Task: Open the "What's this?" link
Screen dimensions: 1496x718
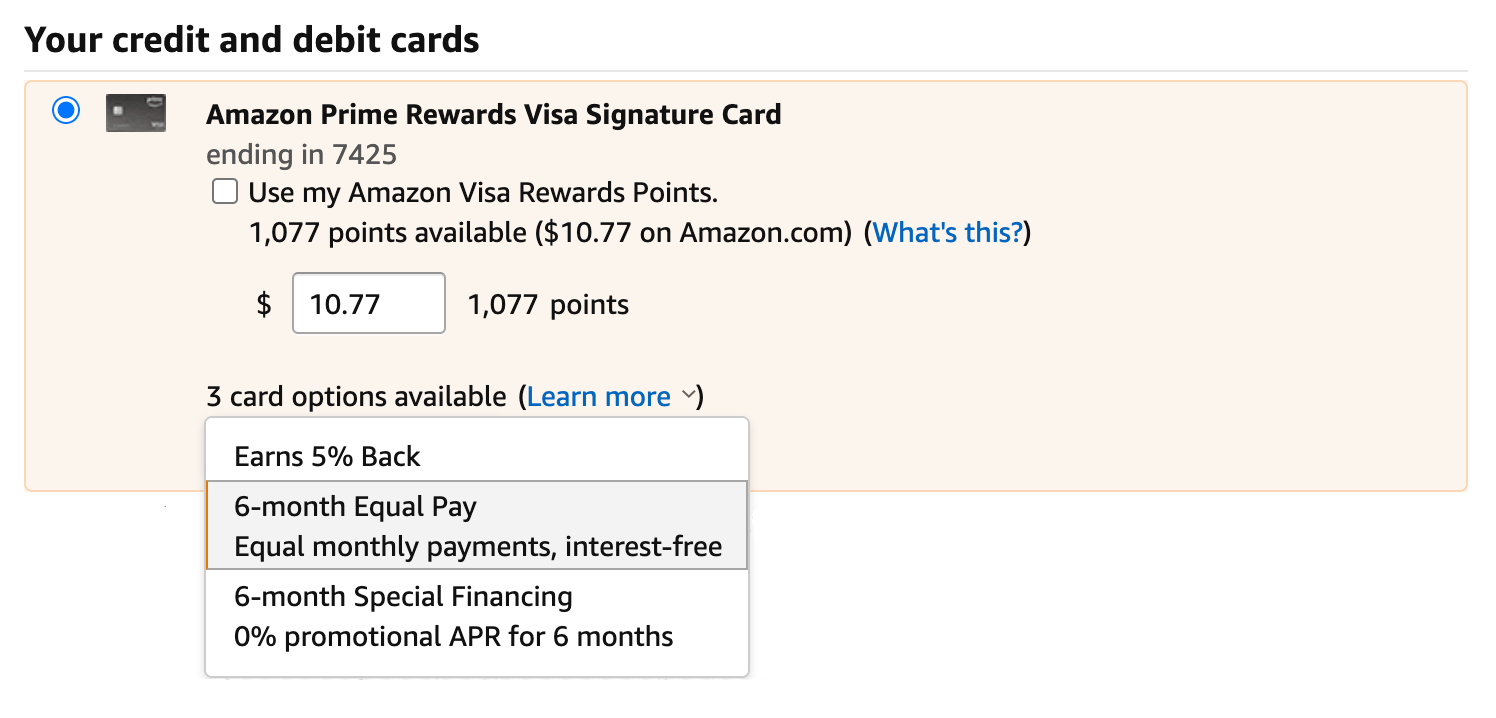Action: pos(948,233)
